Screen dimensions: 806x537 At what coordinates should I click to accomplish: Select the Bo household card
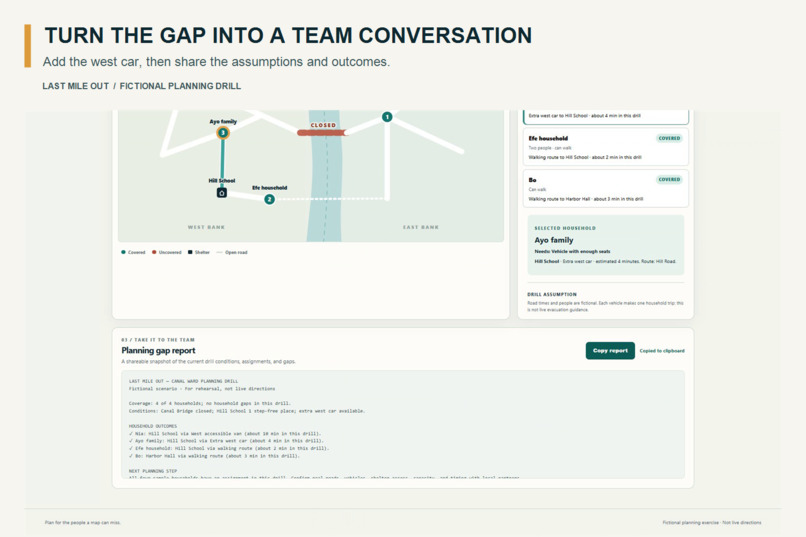[x=606, y=189]
